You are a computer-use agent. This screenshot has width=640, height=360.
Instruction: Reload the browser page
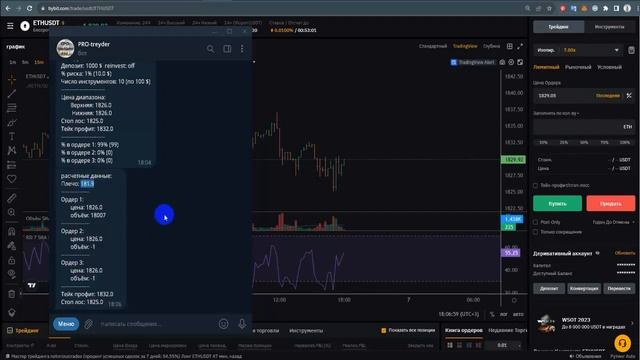pos(29,8)
